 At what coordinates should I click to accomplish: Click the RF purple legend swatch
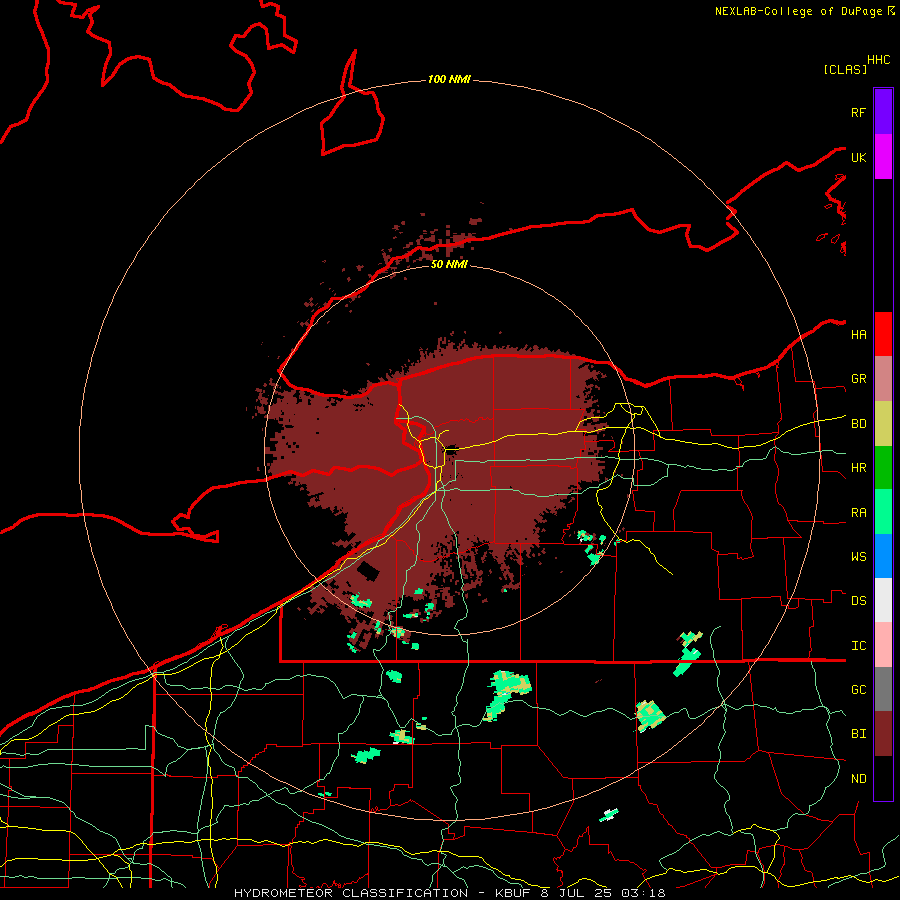[883, 112]
